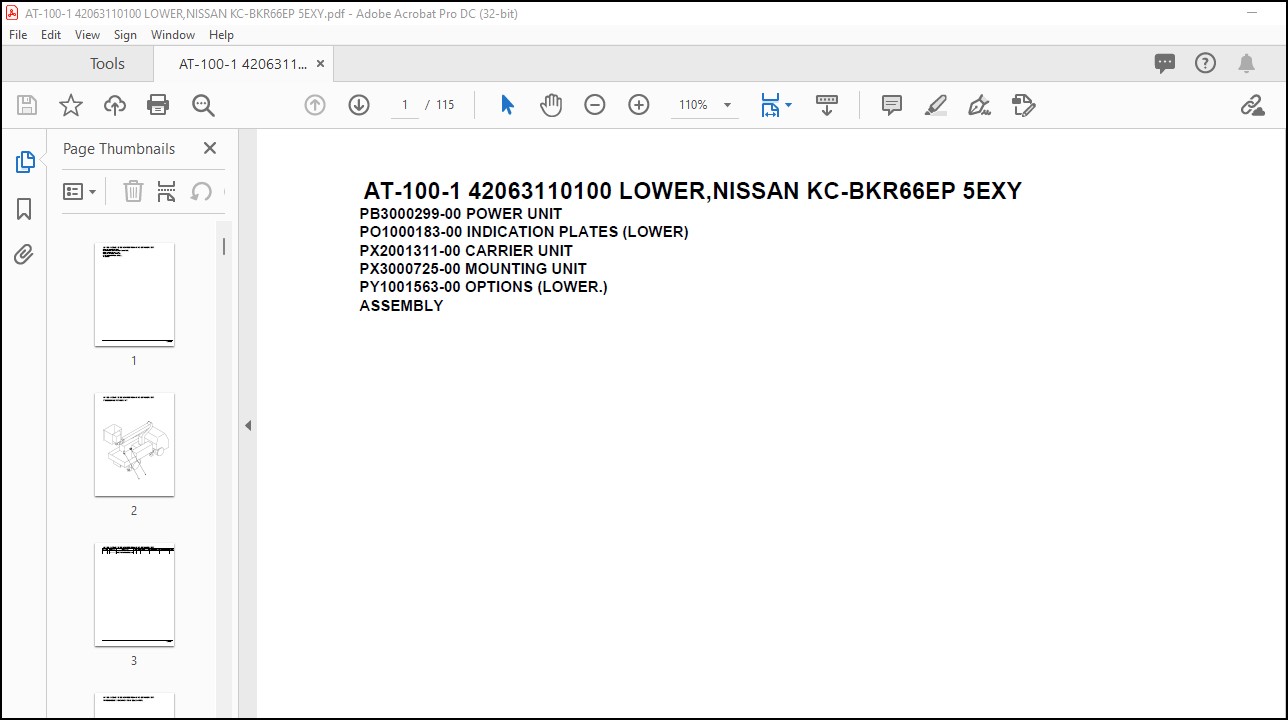Open the Edit menu
This screenshot has height=720, width=1288.
point(51,34)
